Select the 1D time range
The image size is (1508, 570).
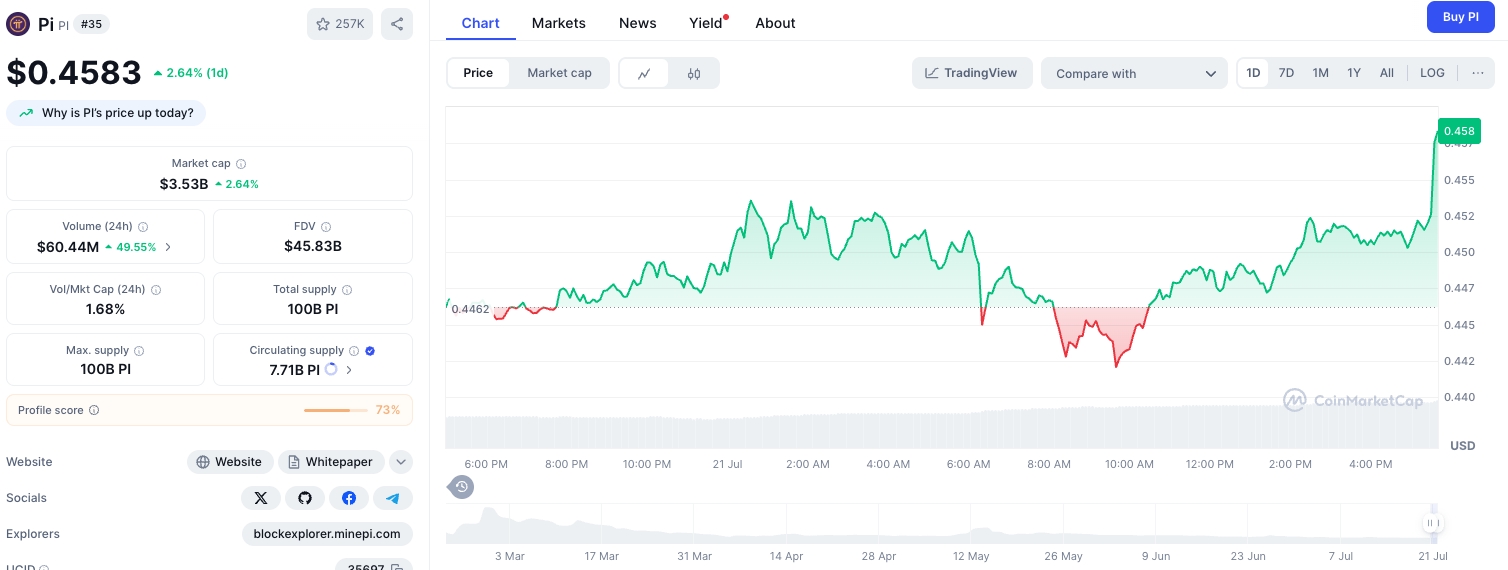pyautogui.click(x=1253, y=73)
